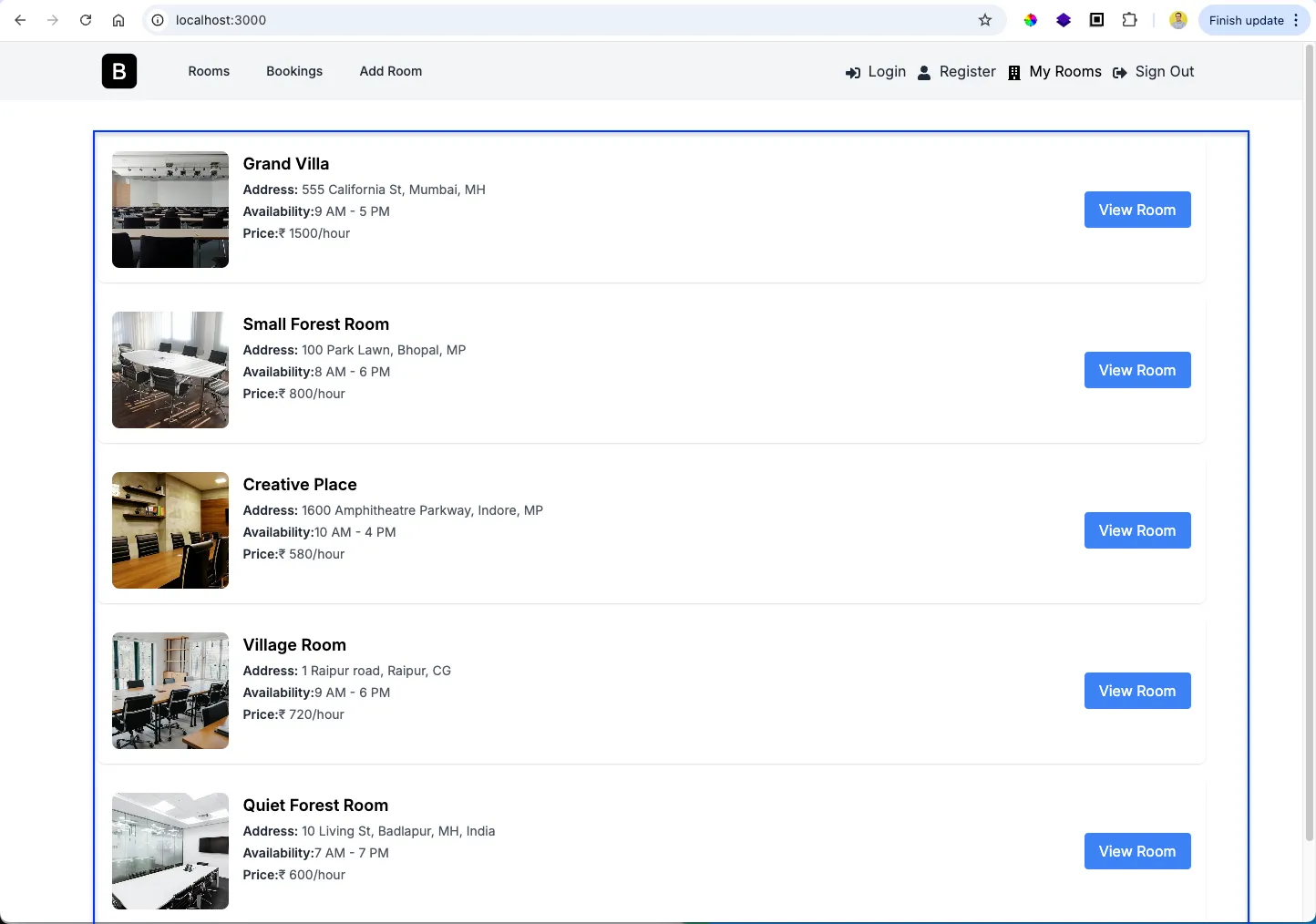Click the price '₹ 580/hour'
This screenshot has width=1316, height=924.
312,554
